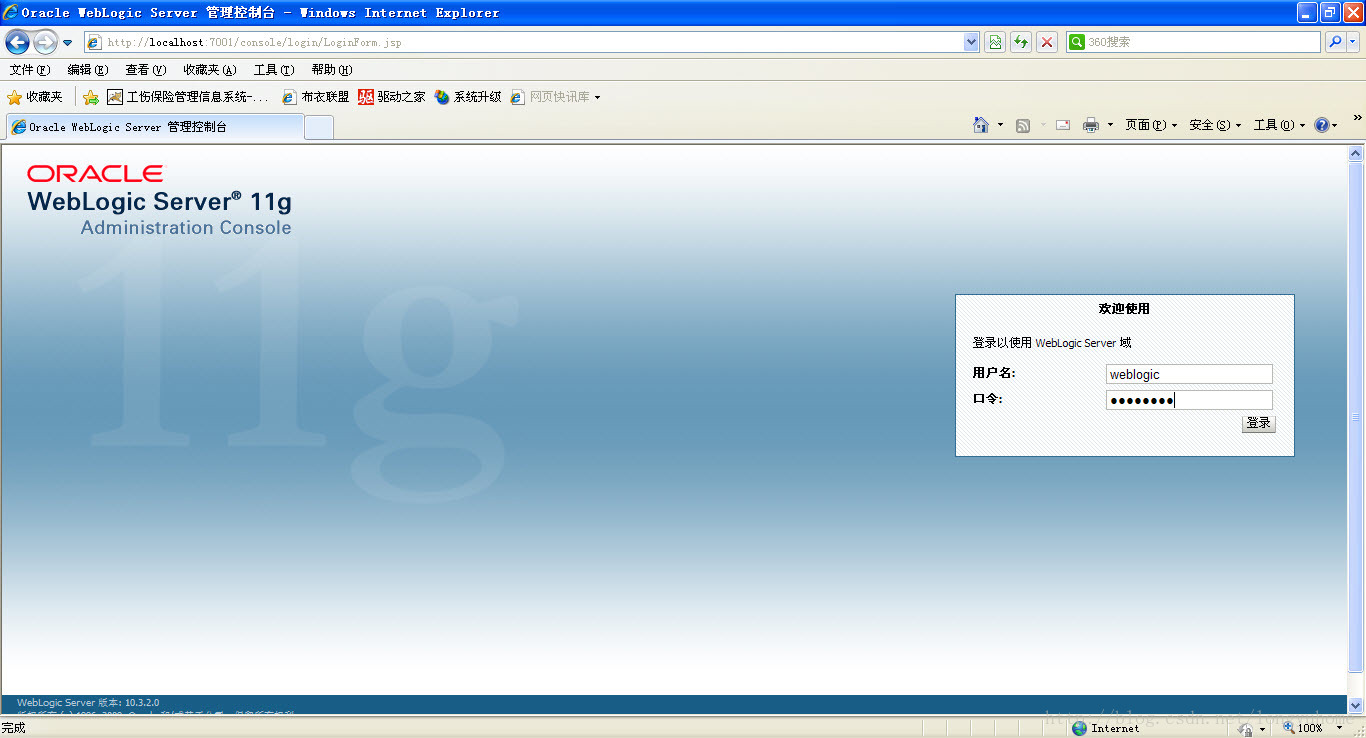Image resolution: width=1366 pixels, height=738 pixels.
Task: Open the 查看(V) menu
Action: tap(145, 70)
